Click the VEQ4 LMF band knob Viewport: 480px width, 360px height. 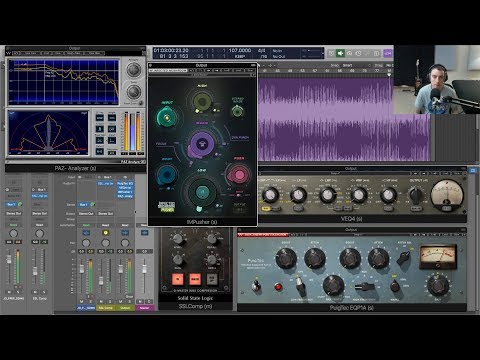[328, 195]
